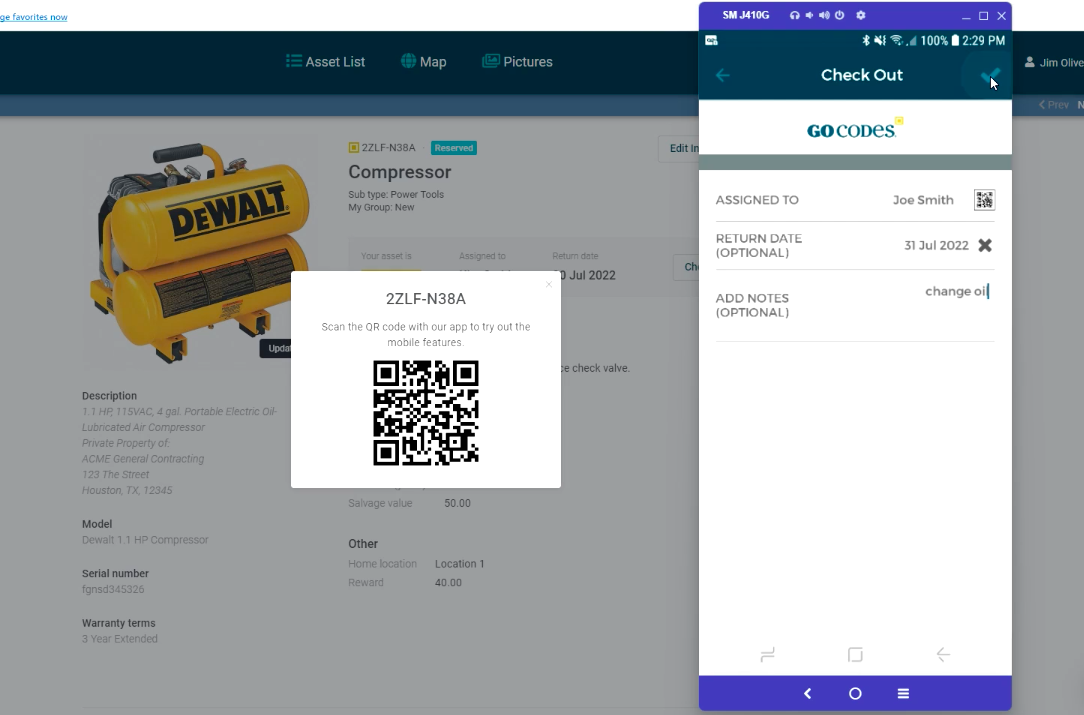
Task: Tap the Bluetooth status icon
Action: click(866, 41)
